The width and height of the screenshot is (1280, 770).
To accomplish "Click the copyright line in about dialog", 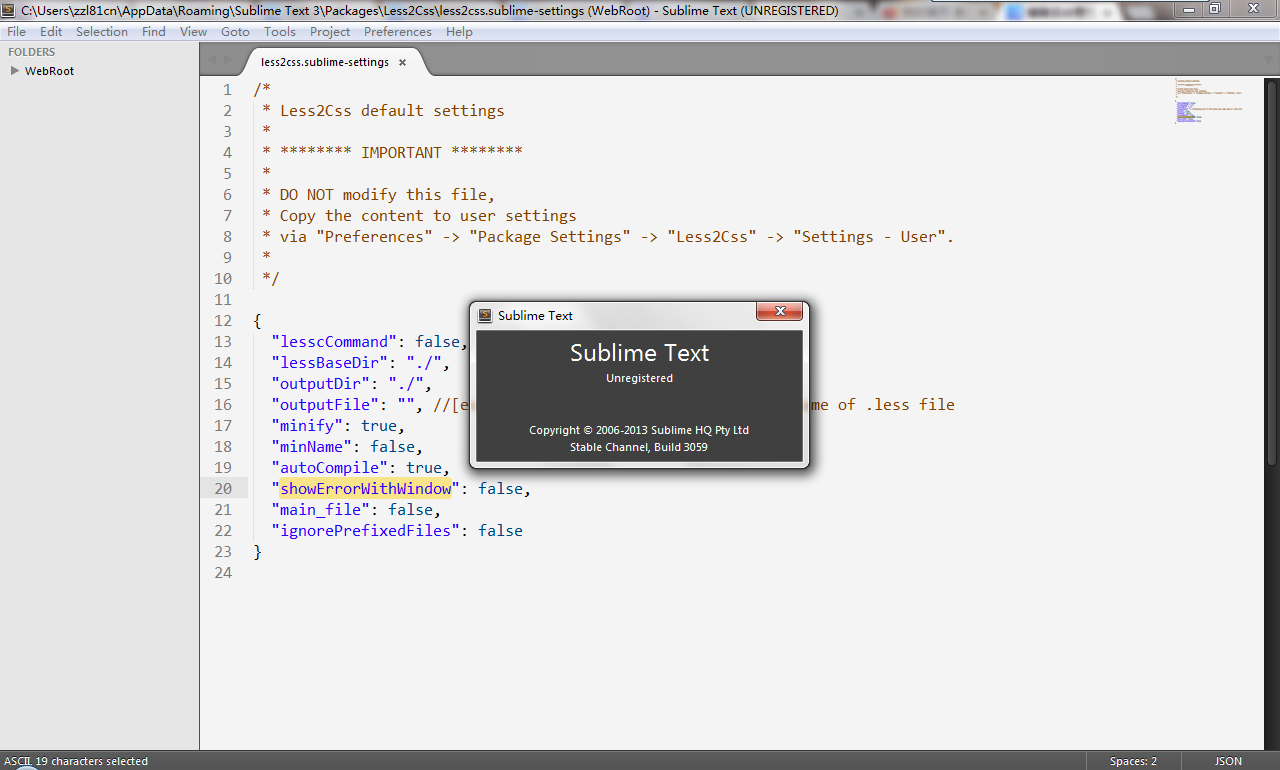I will (x=639, y=430).
